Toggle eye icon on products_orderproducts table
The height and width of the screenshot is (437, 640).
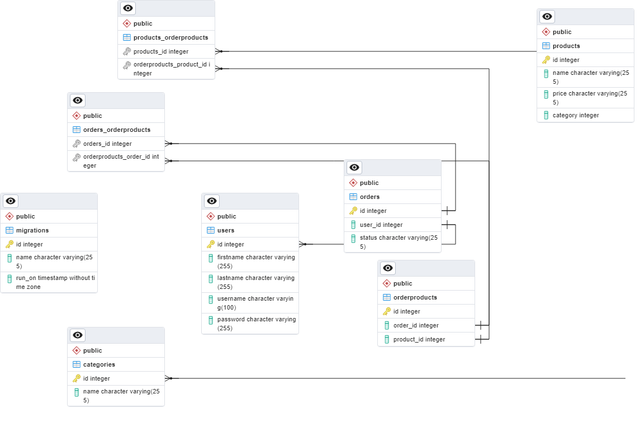[128, 8]
